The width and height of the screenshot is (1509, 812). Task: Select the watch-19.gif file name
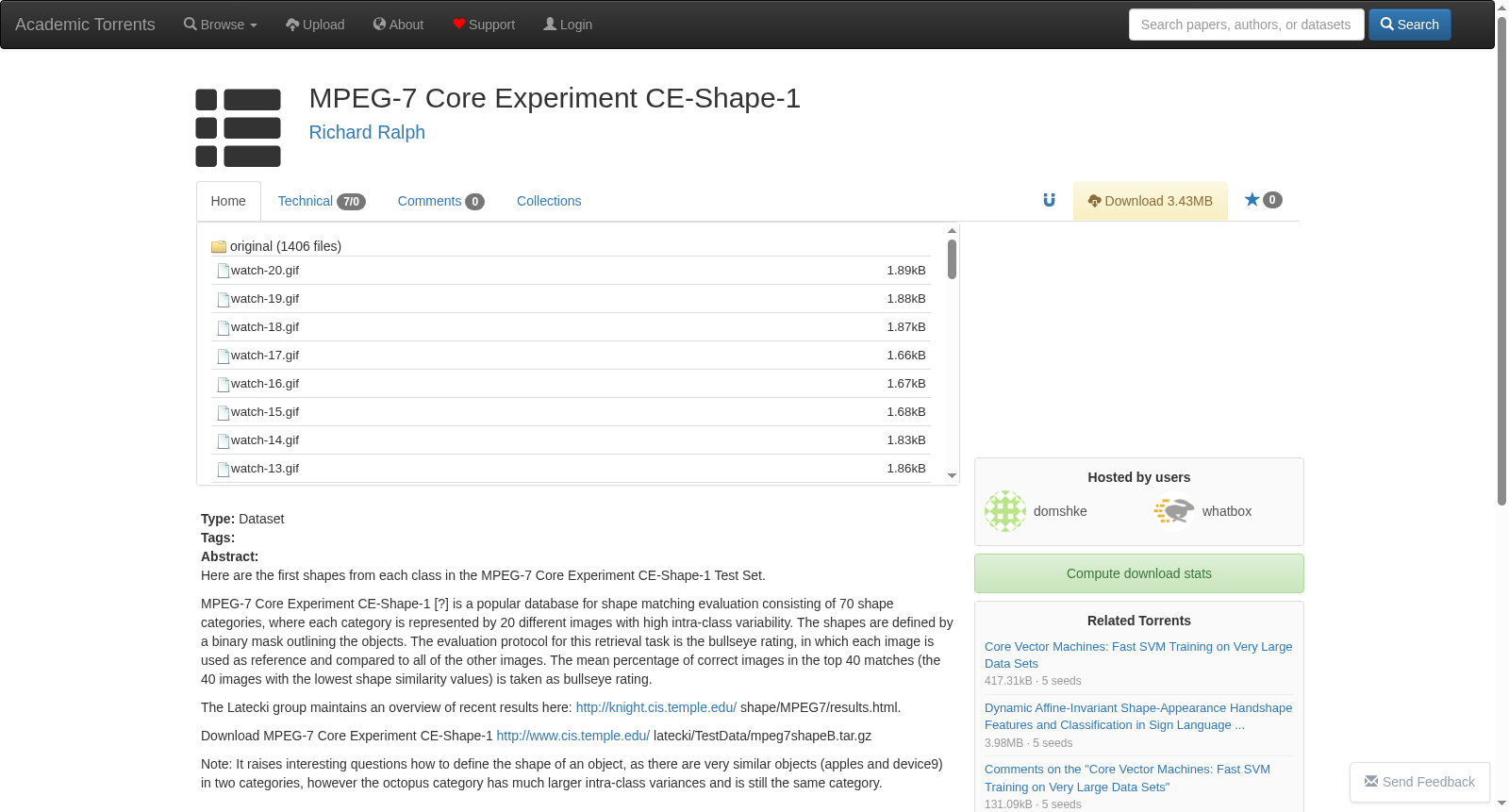point(265,299)
